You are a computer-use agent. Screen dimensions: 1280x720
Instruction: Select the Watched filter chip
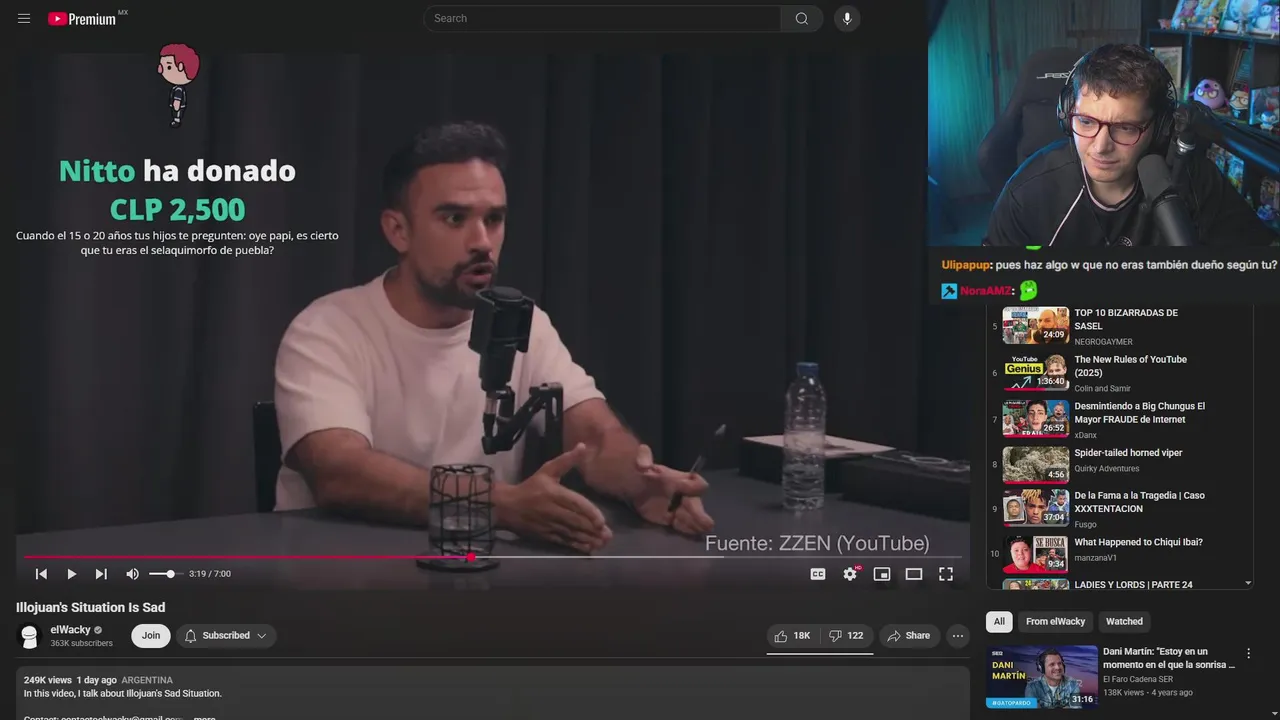coord(1124,621)
